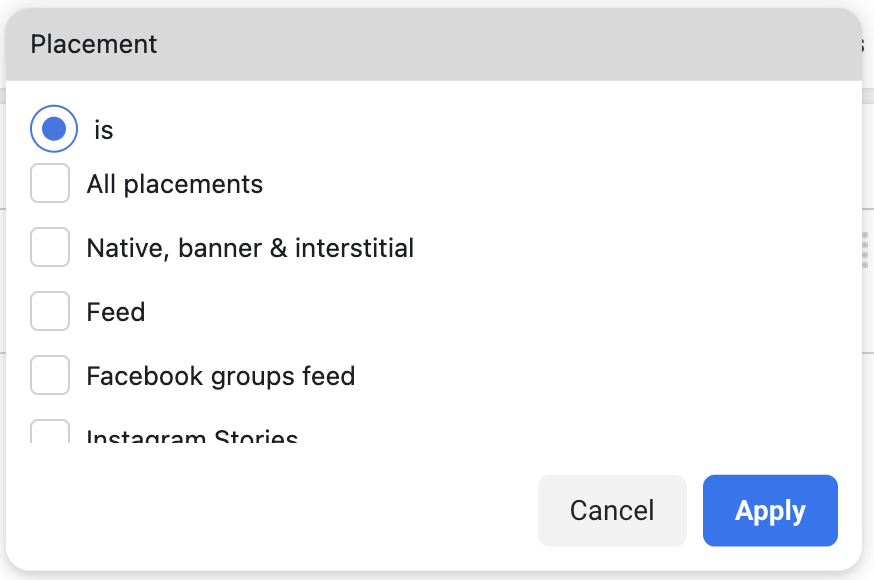Click the dotted drag handle behind the dialog
Image resolution: width=874 pixels, height=580 pixels.
click(x=865, y=250)
